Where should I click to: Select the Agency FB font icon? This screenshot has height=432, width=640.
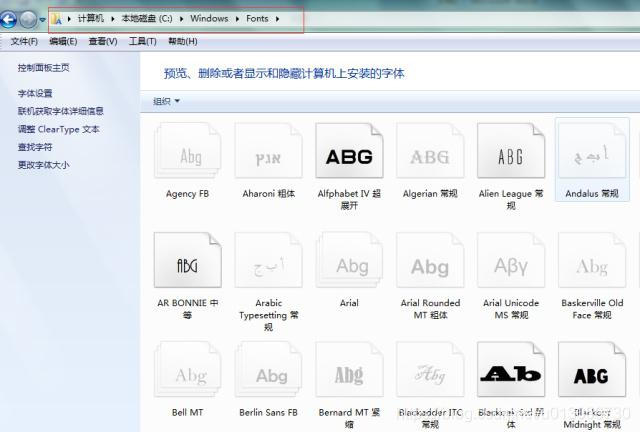tap(188, 151)
